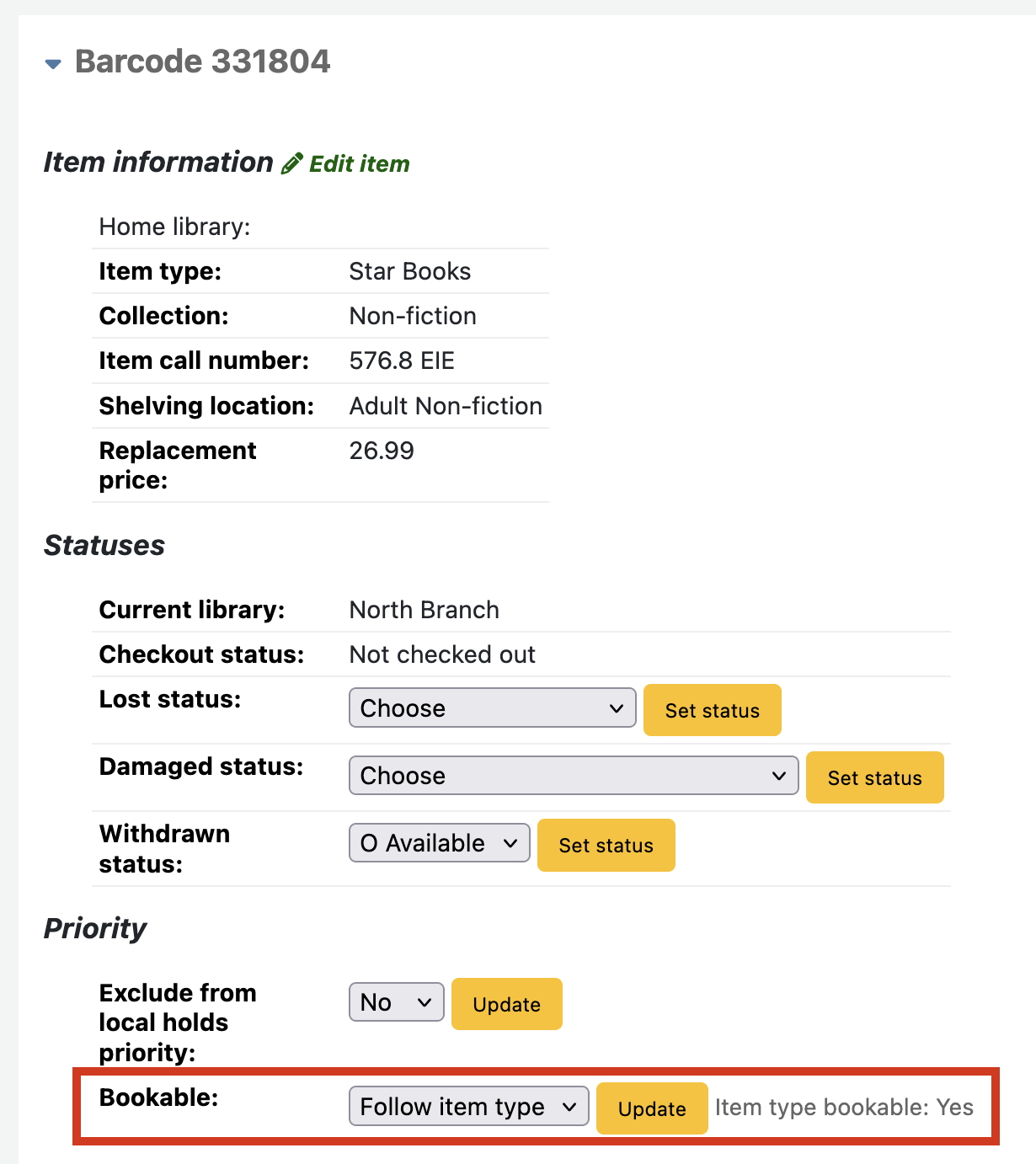This screenshot has width=1036, height=1164.
Task: Collapse the Barcode 331804 section triangle
Action: (x=53, y=64)
